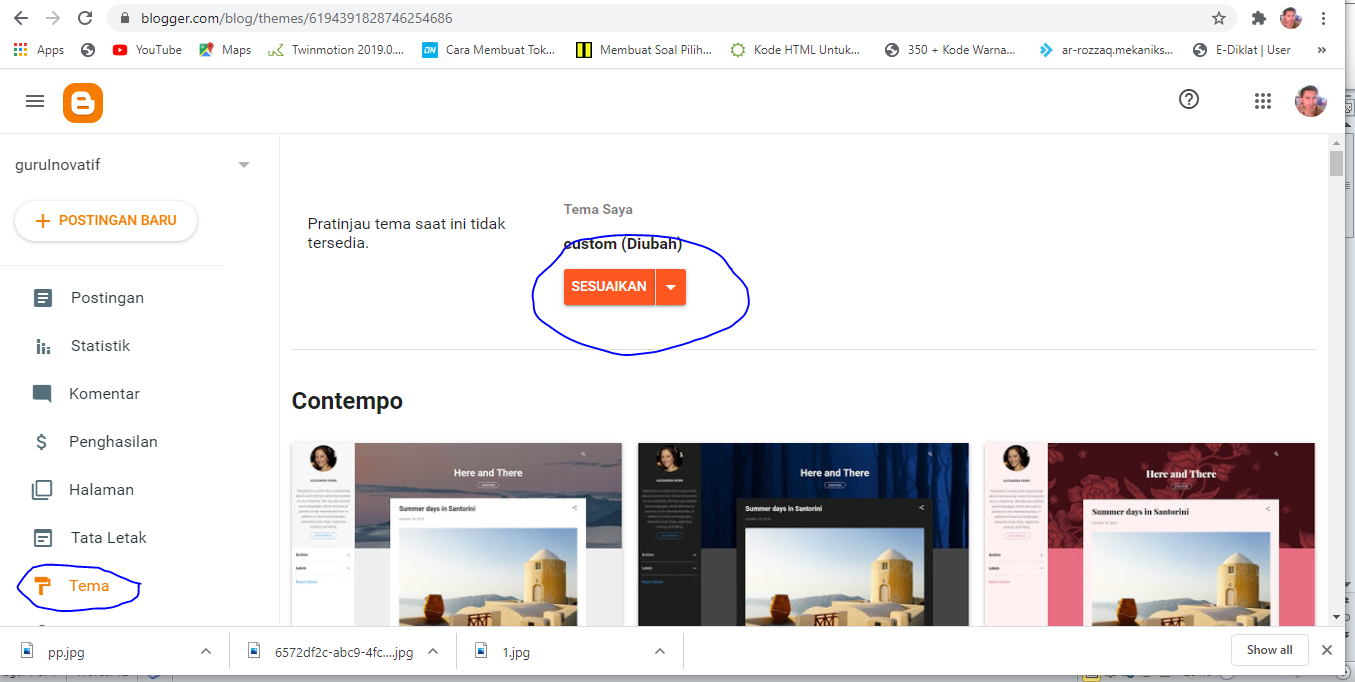Open dropdown arrow beside SESUAIKAN

pyautogui.click(x=671, y=287)
